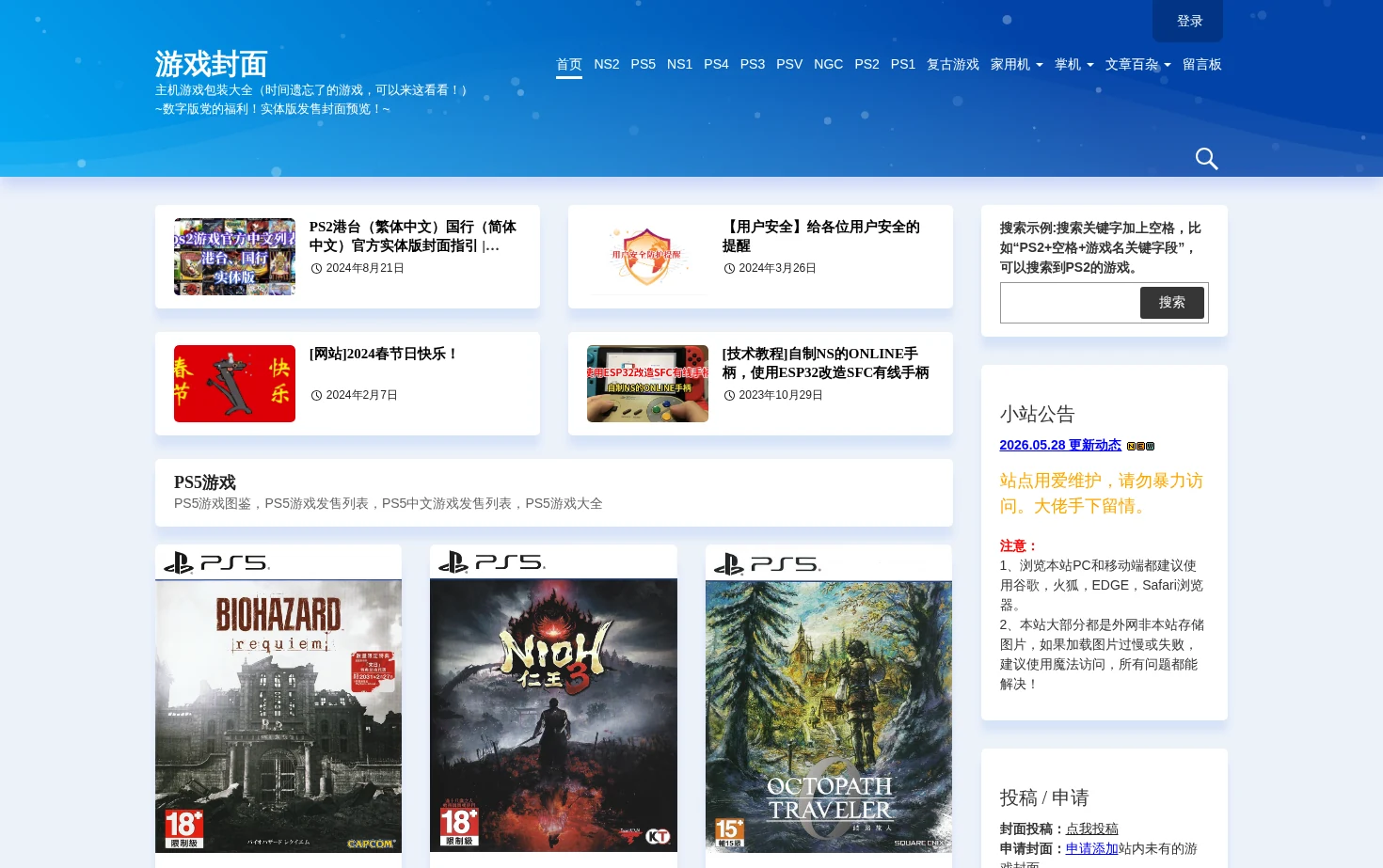Screen dimensions: 1383x868
Task: Open the 【用户安全】 article title
Action: pyautogui.click(x=821, y=236)
